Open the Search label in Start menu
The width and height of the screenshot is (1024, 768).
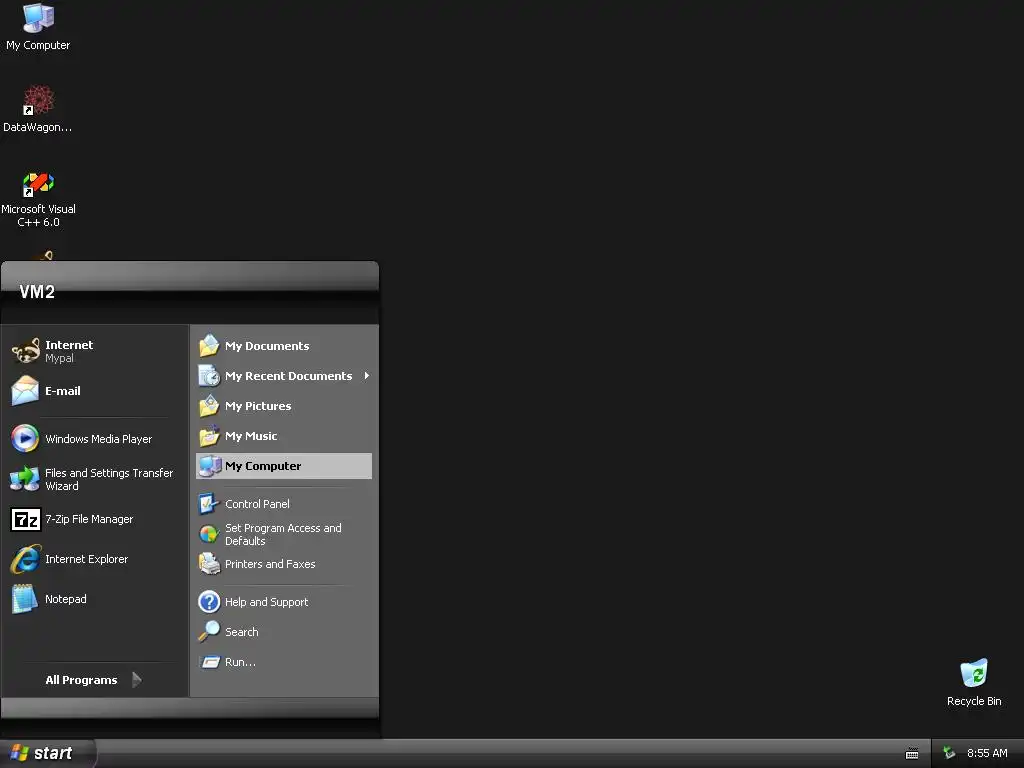242,632
